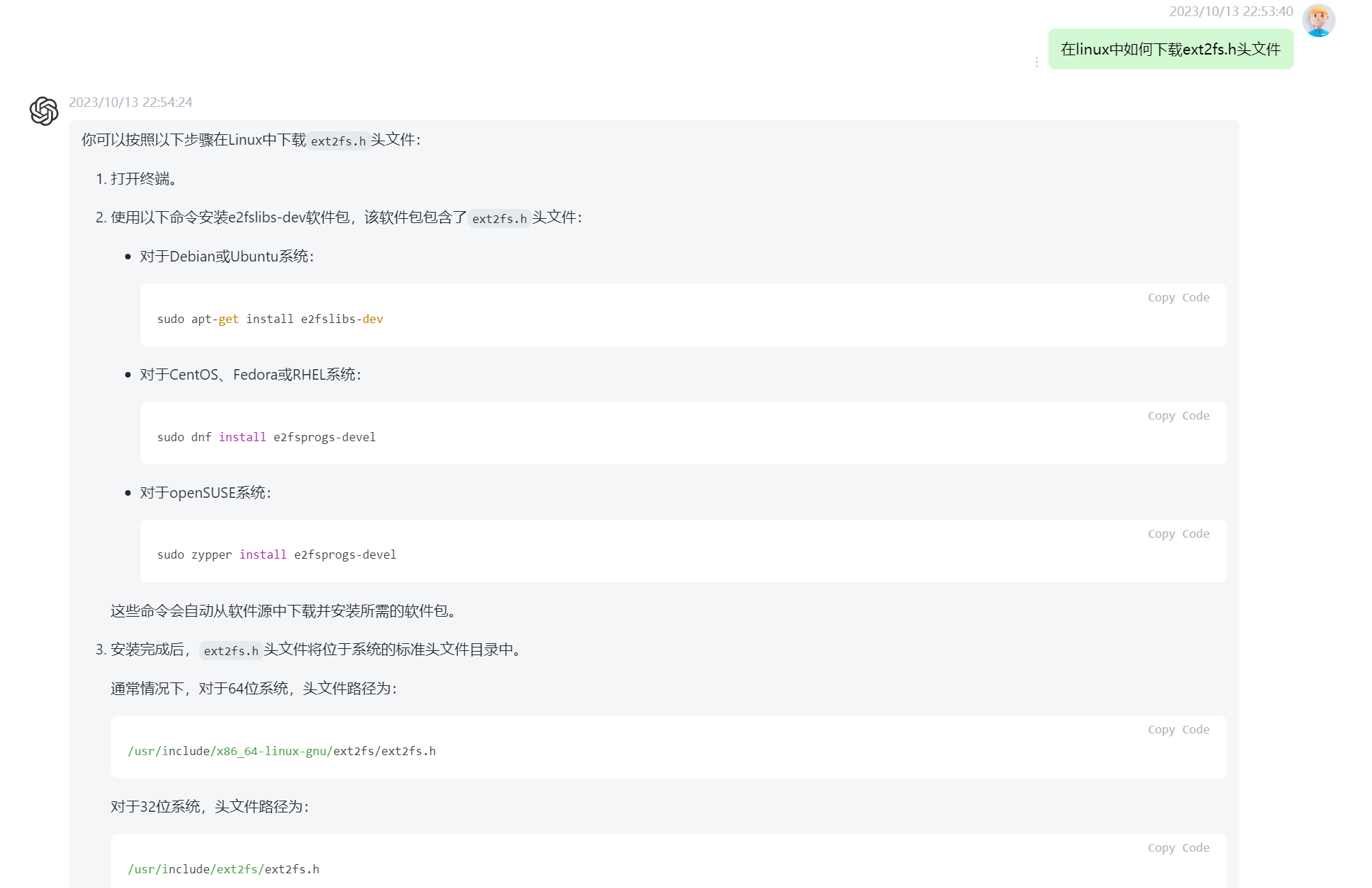Select the green user question bubble
The height and width of the screenshot is (888, 1372).
coord(1170,50)
